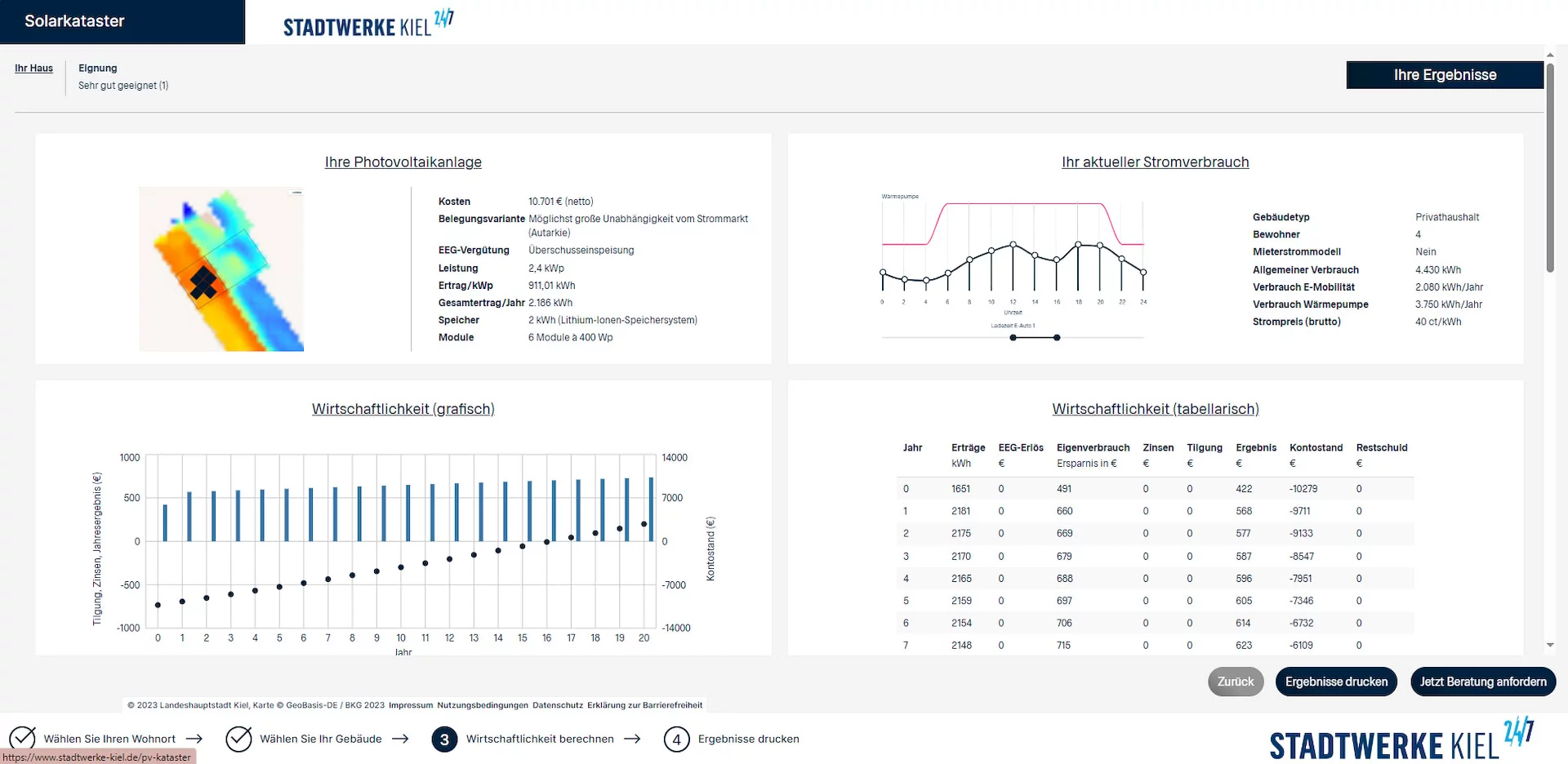
Task: Click the Stadtwerke Kiel logo in header
Action: coord(367,24)
